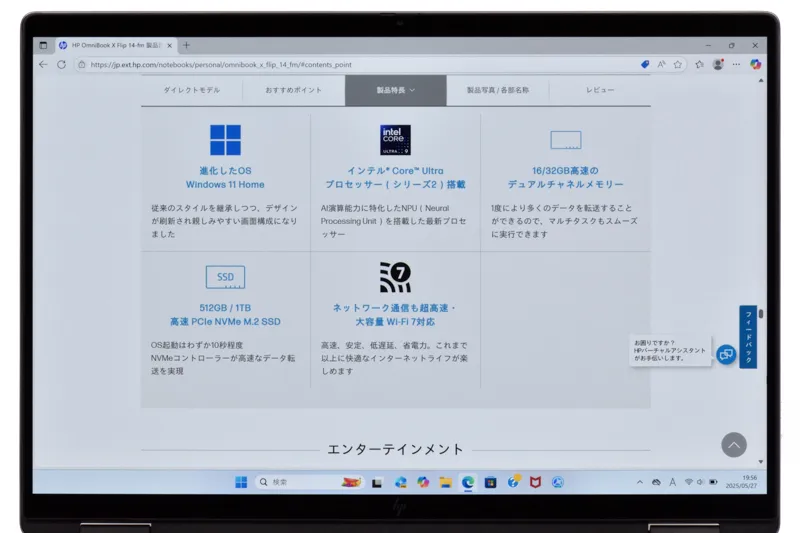
Task: Click the taskbar 検索 search box
Action: pos(310,482)
